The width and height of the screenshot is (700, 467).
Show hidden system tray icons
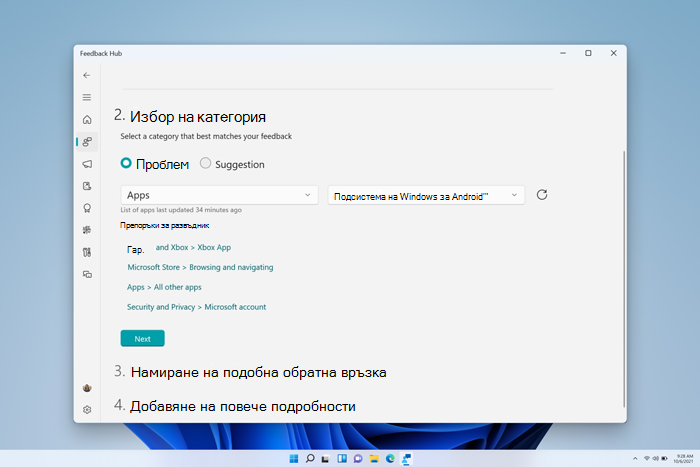[635, 459]
